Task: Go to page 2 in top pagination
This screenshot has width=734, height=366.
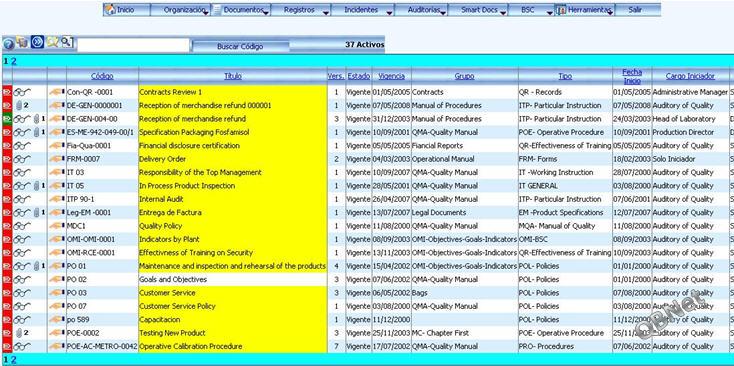Action: pyautogui.click(x=14, y=61)
